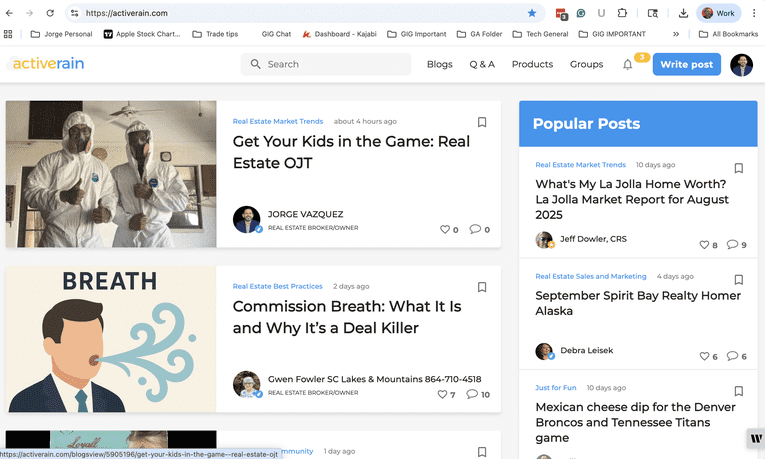Screen dimensions: 765x459
Task: Bookmark this page with the star icon
Action: click(x=532, y=13)
